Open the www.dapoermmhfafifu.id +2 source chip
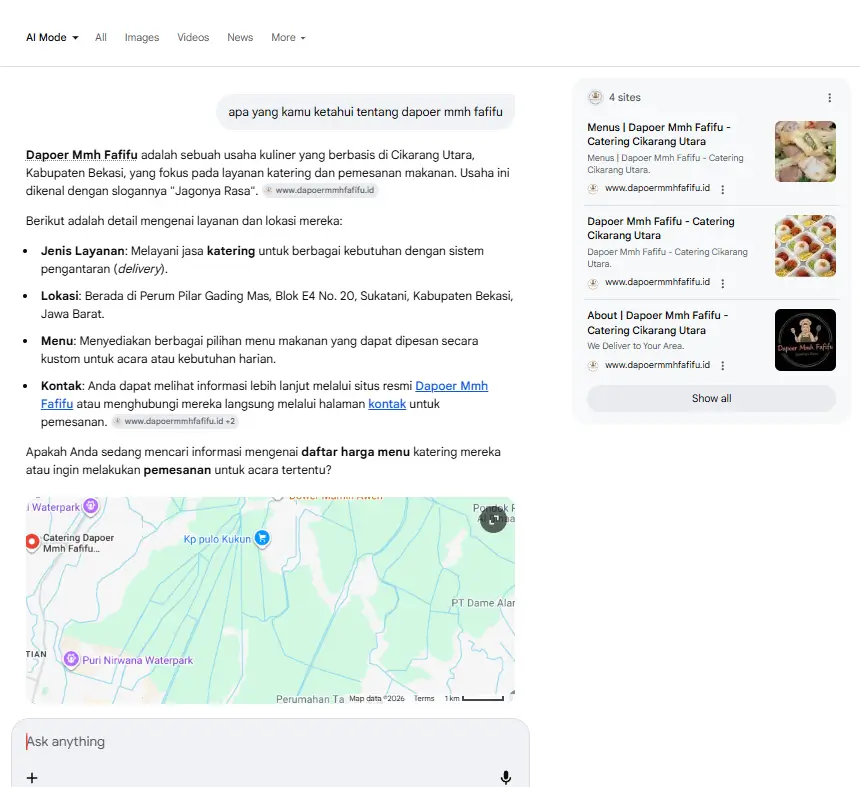 (175, 421)
